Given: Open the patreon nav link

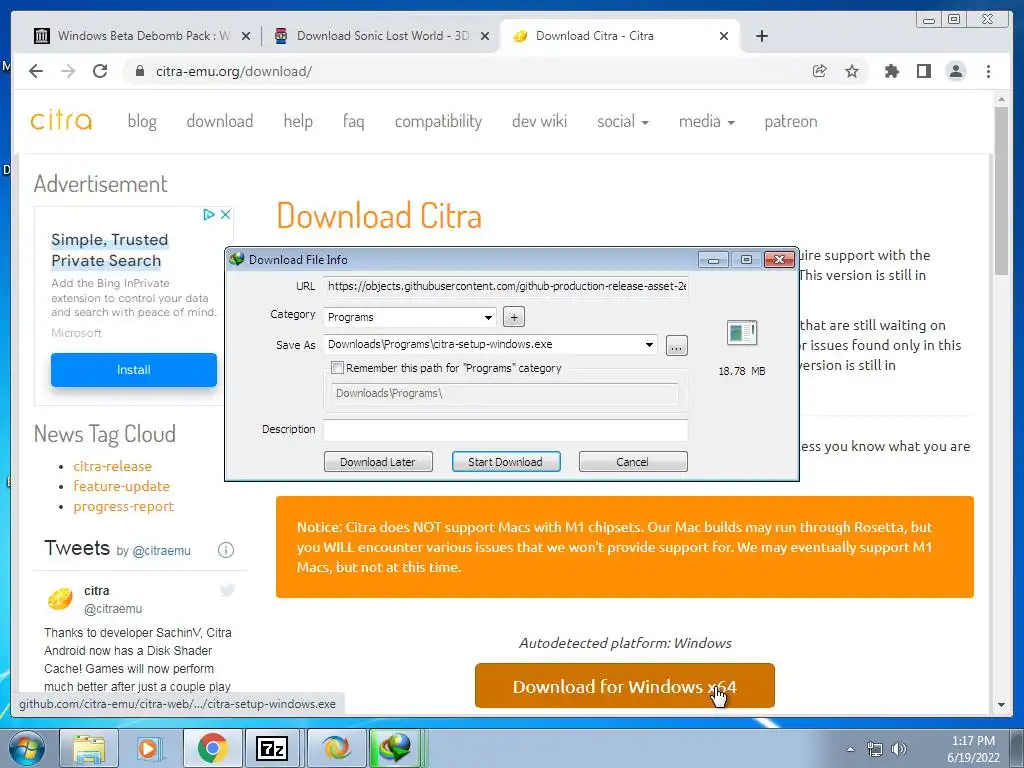Looking at the screenshot, I should pos(791,121).
